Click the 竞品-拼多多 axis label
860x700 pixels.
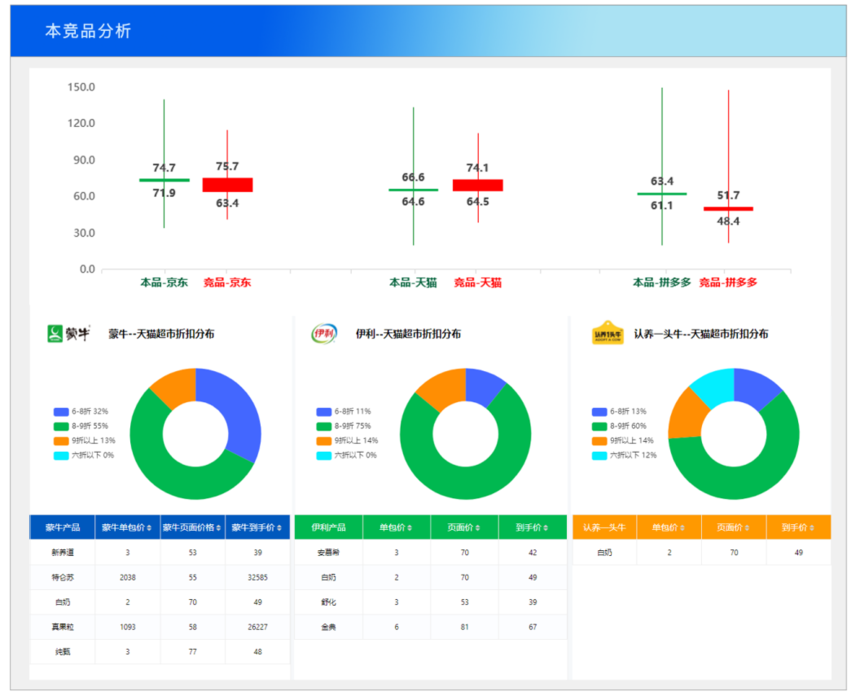[727, 282]
